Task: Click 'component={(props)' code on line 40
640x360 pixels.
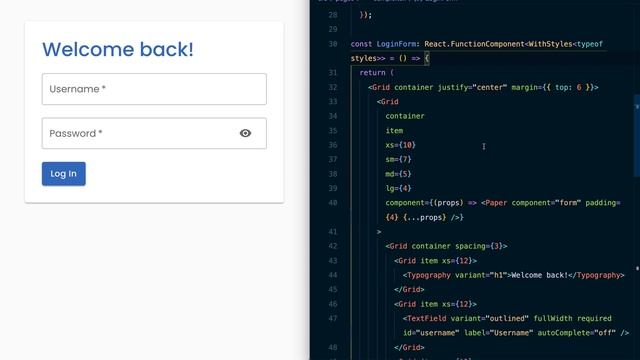Action: 424,203
